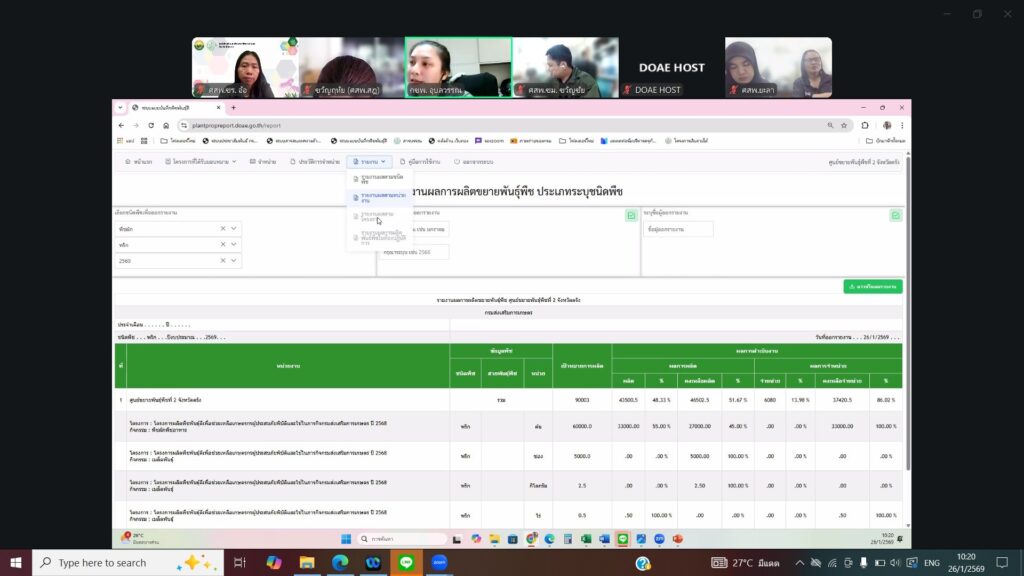Select DOAE HOST participant video tile

coord(671,68)
